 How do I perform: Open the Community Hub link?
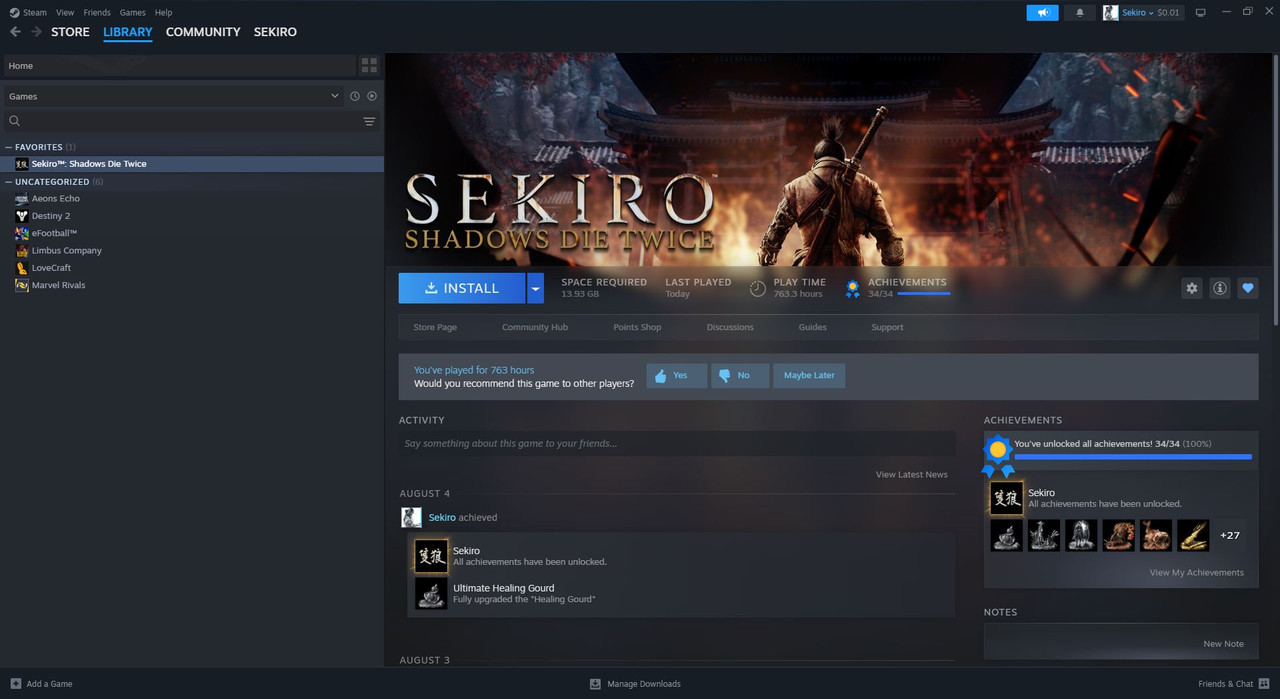coord(535,327)
